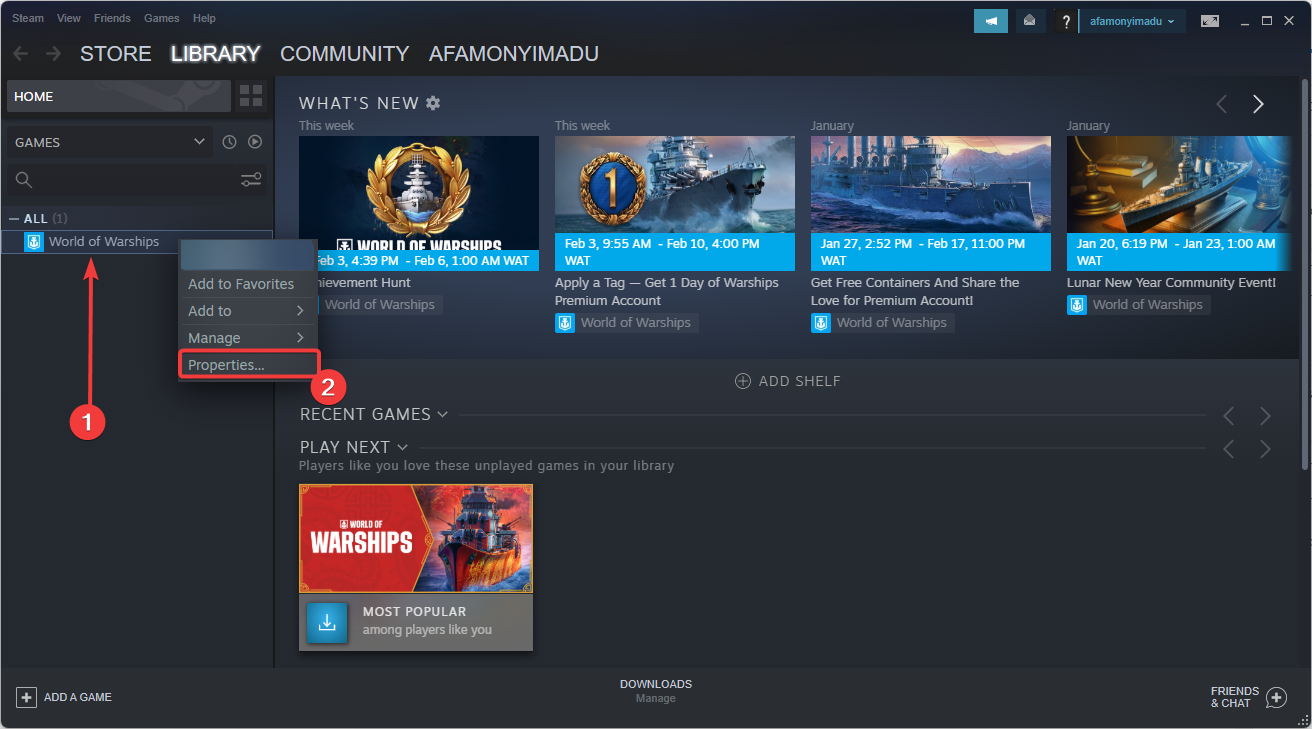Go to the LIBRARY tab
The image size is (1312, 729).
[216, 54]
